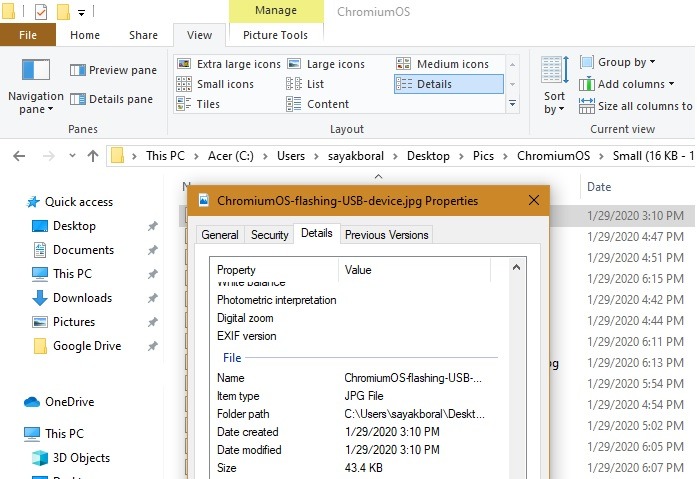
Task: Close the Properties dialog
Action: click(x=534, y=200)
